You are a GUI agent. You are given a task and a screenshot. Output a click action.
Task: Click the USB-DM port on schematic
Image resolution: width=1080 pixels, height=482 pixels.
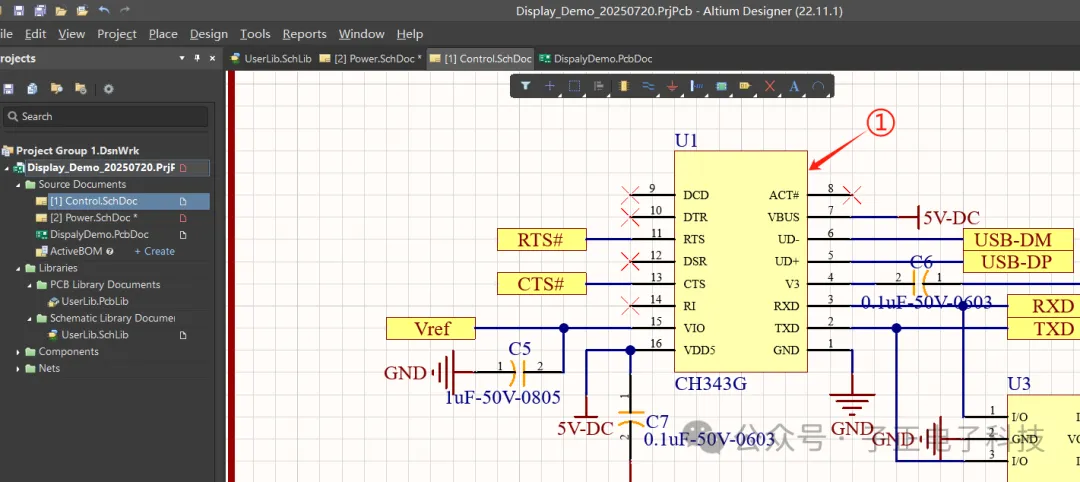1018,240
